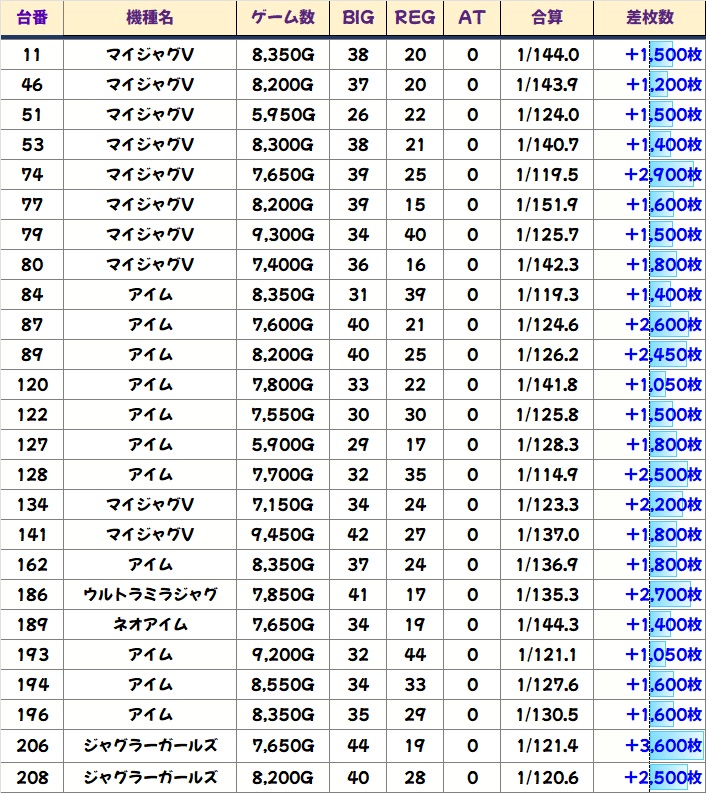
Task: Click the 9,300G game count cell
Action: pyautogui.click(x=283, y=235)
